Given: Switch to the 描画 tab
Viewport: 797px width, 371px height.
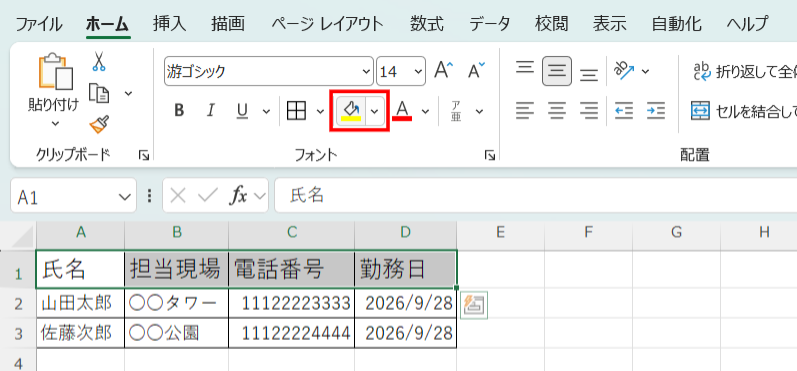Looking at the screenshot, I should click(x=229, y=23).
